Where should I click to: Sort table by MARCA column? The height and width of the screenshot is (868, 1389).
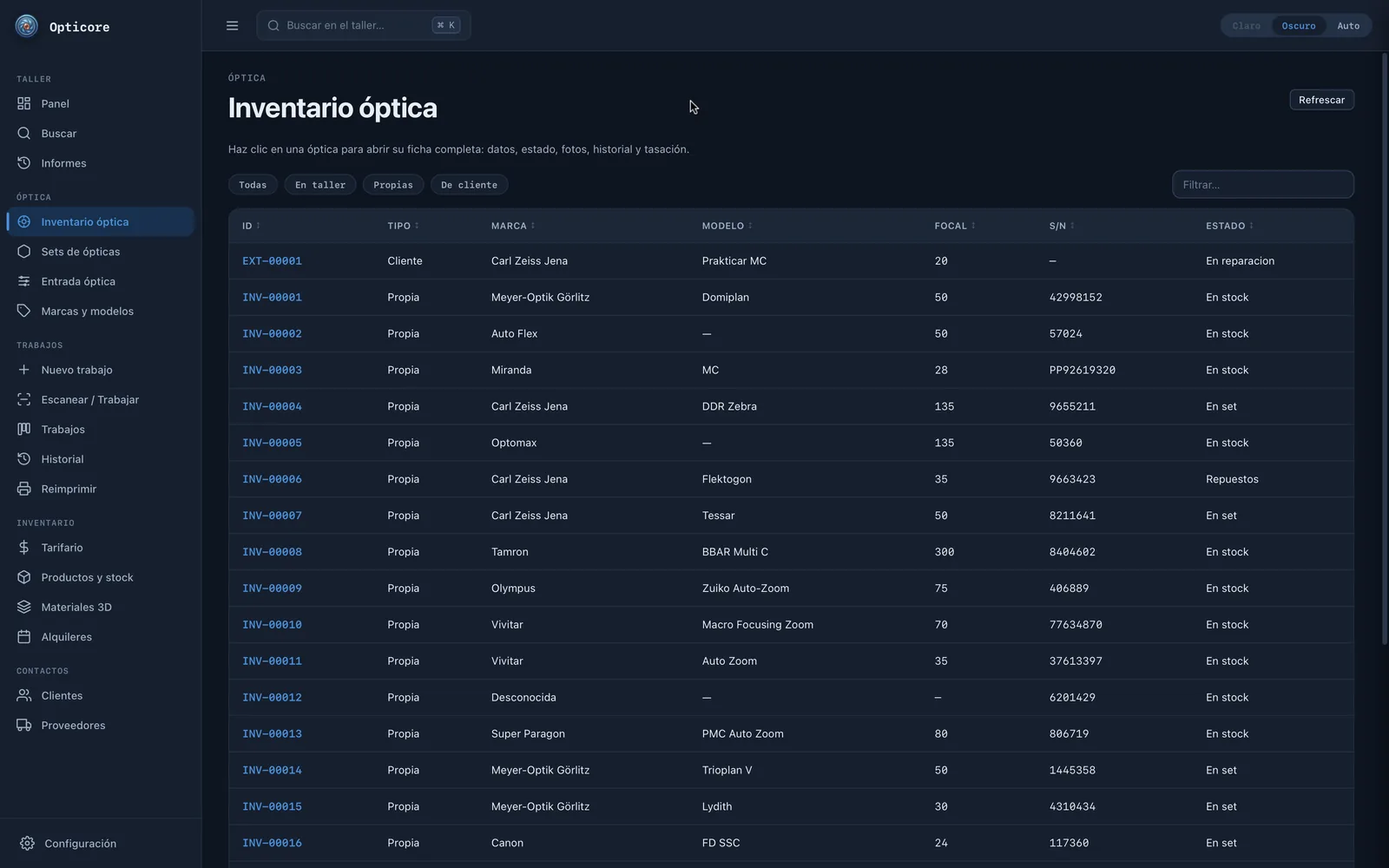[513, 226]
